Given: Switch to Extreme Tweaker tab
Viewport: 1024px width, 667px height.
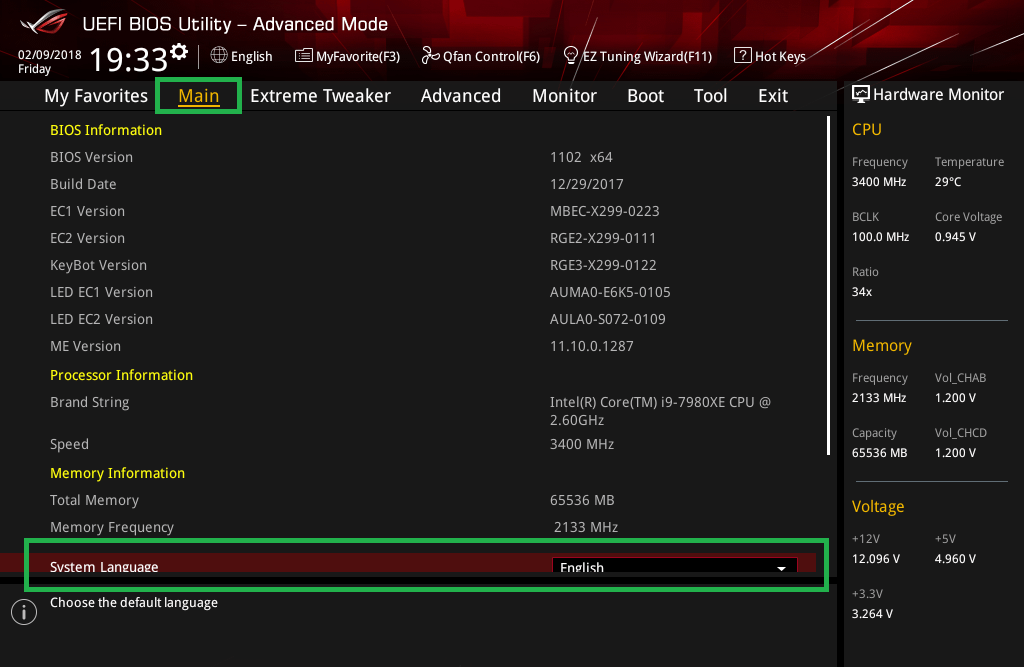Looking at the screenshot, I should (321, 96).
